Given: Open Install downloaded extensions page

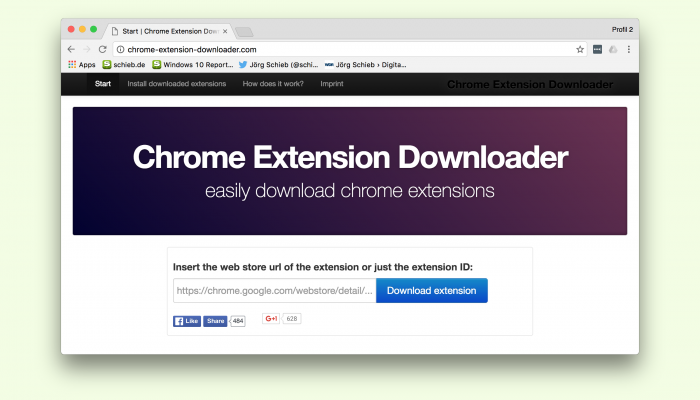Looking at the screenshot, I should tap(177, 84).
